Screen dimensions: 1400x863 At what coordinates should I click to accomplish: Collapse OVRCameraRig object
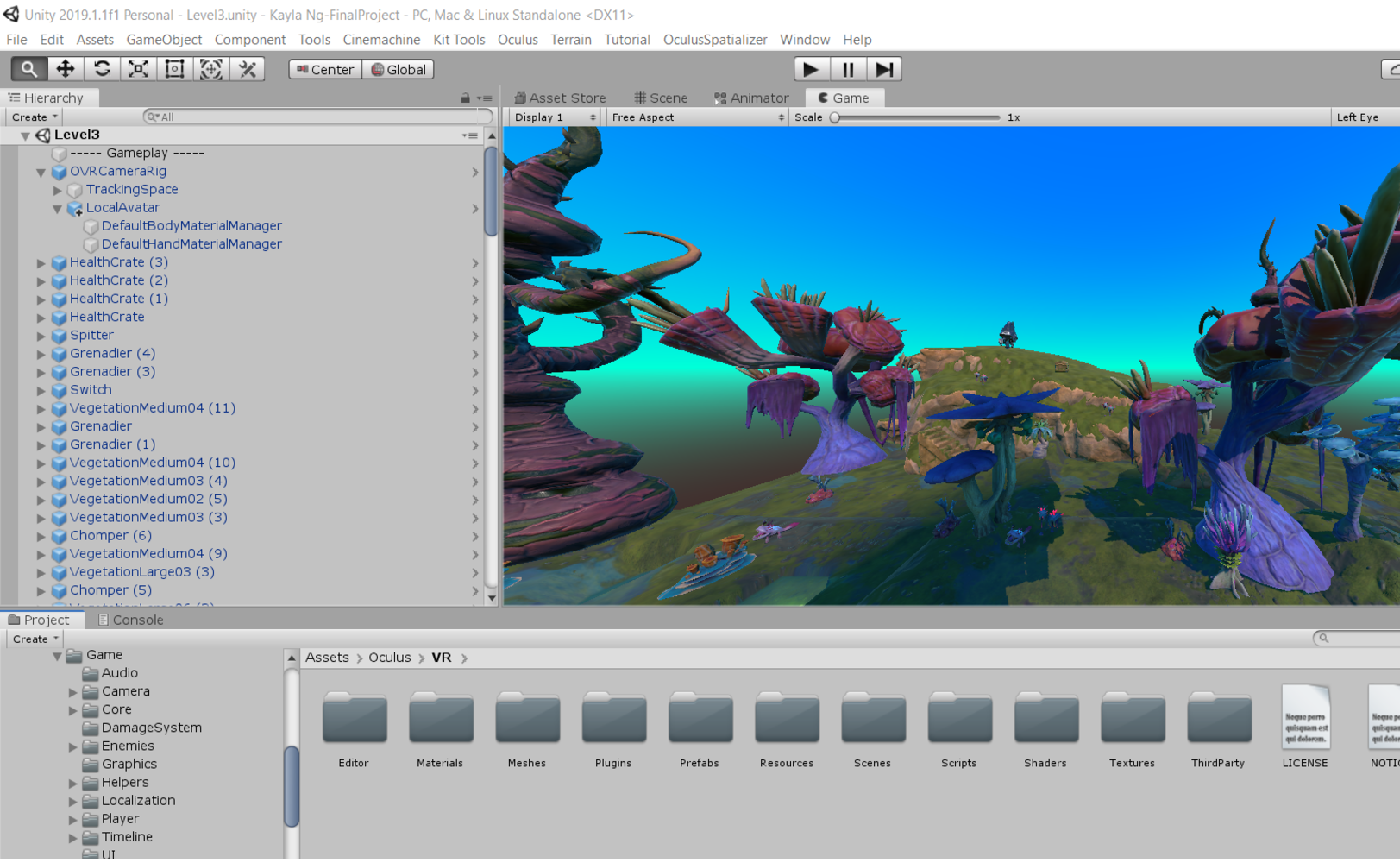click(x=41, y=172)
